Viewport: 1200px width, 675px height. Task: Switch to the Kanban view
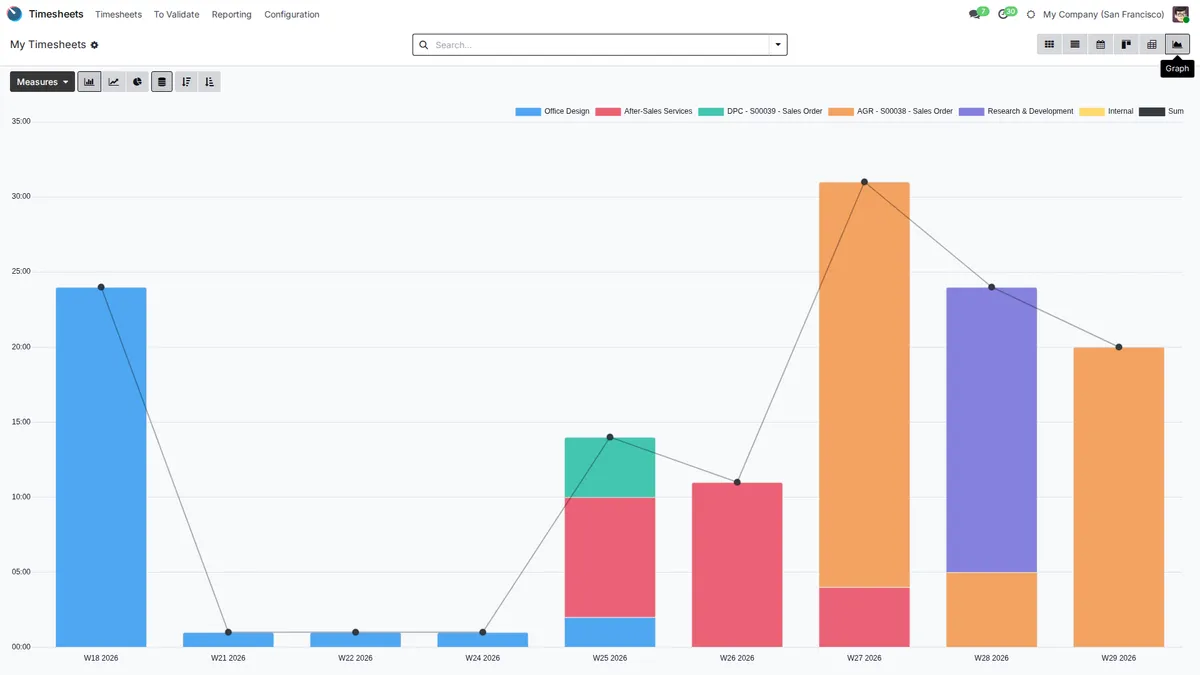(x=1126, y=44)
